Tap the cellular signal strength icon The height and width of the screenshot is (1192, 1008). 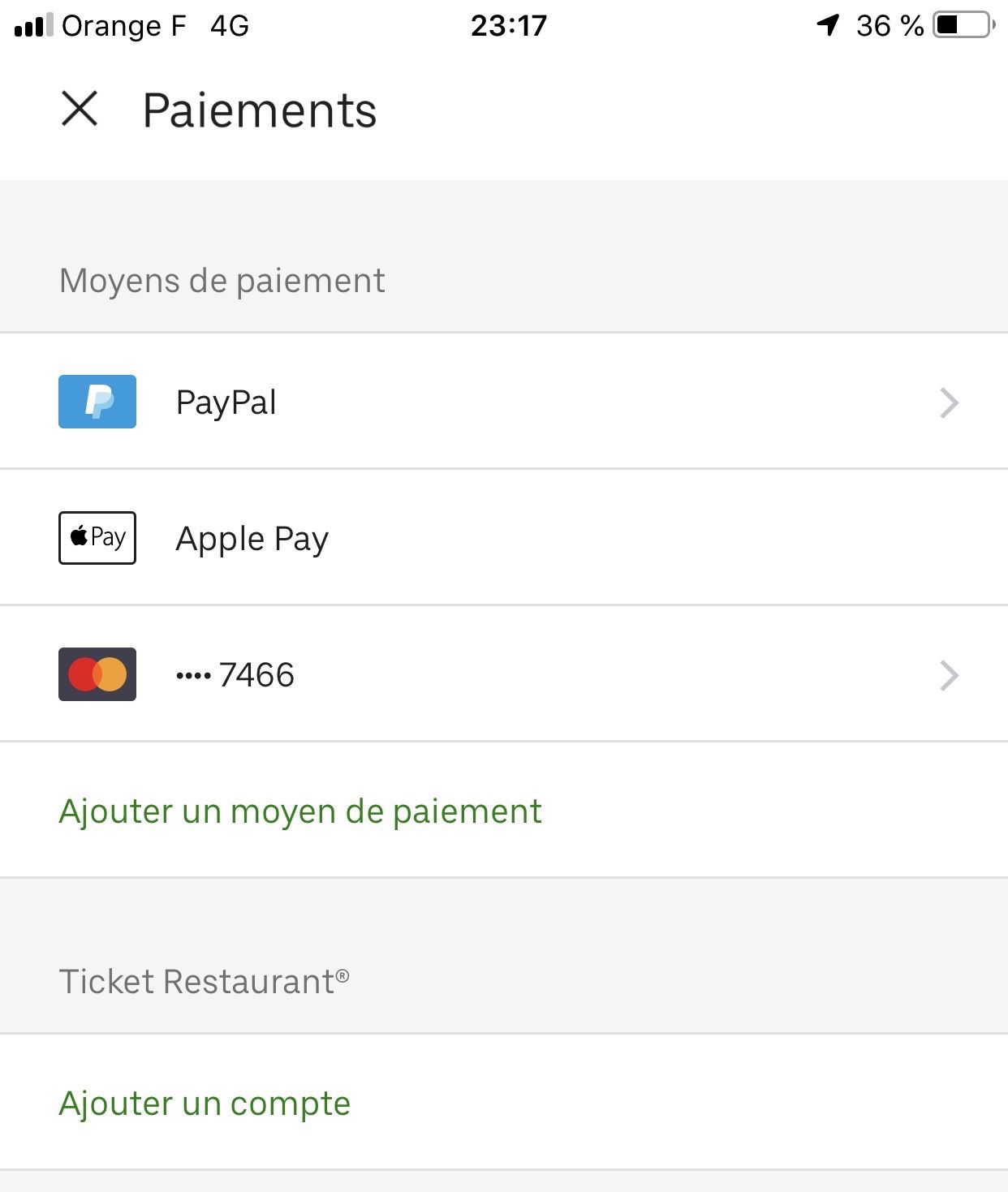33,26
